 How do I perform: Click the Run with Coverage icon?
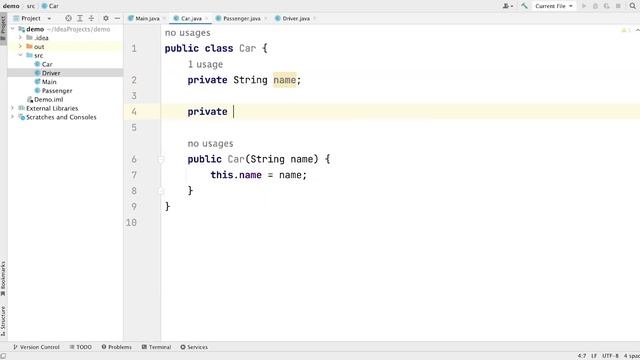pyautogui.click(x=607, y=6)
